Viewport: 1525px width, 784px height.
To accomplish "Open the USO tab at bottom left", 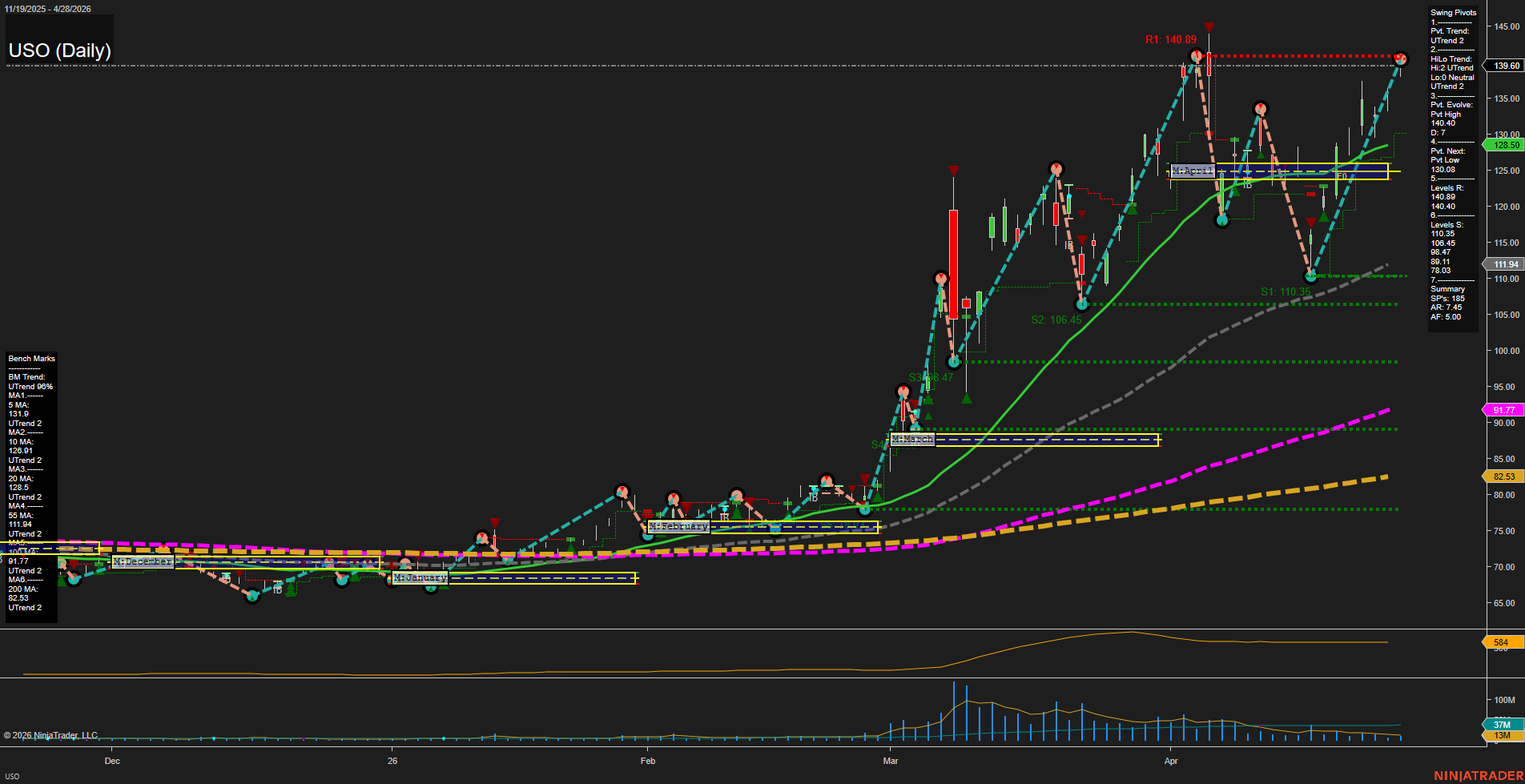I will 12,776.
